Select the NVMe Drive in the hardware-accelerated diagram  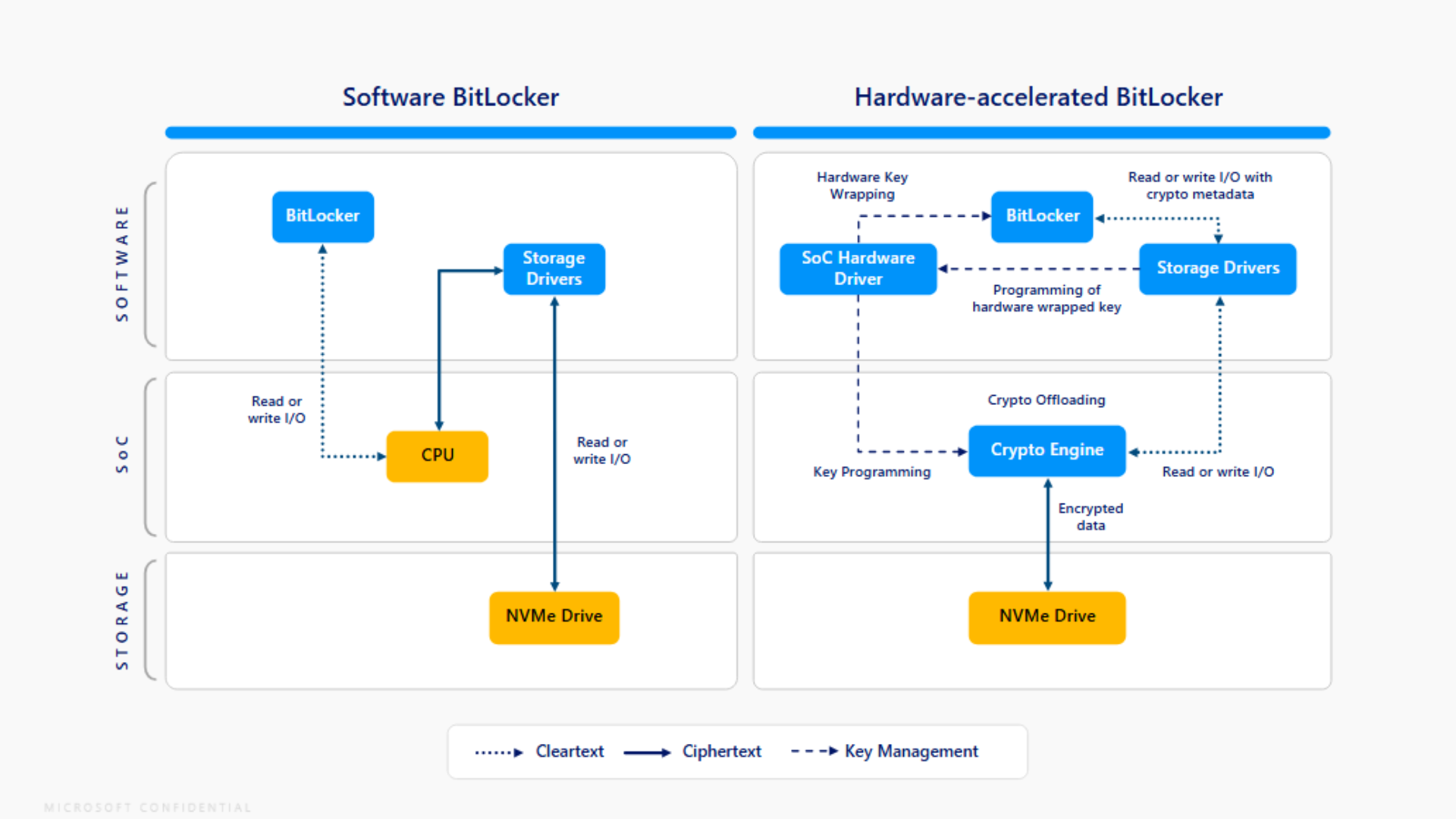(1046, 617)
